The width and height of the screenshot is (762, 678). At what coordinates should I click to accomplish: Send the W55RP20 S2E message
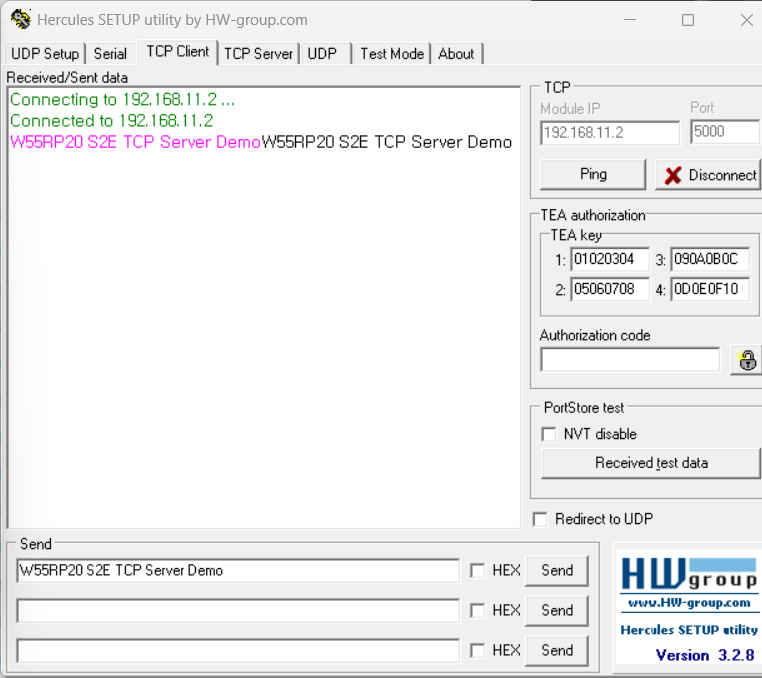tap(556, 571)
